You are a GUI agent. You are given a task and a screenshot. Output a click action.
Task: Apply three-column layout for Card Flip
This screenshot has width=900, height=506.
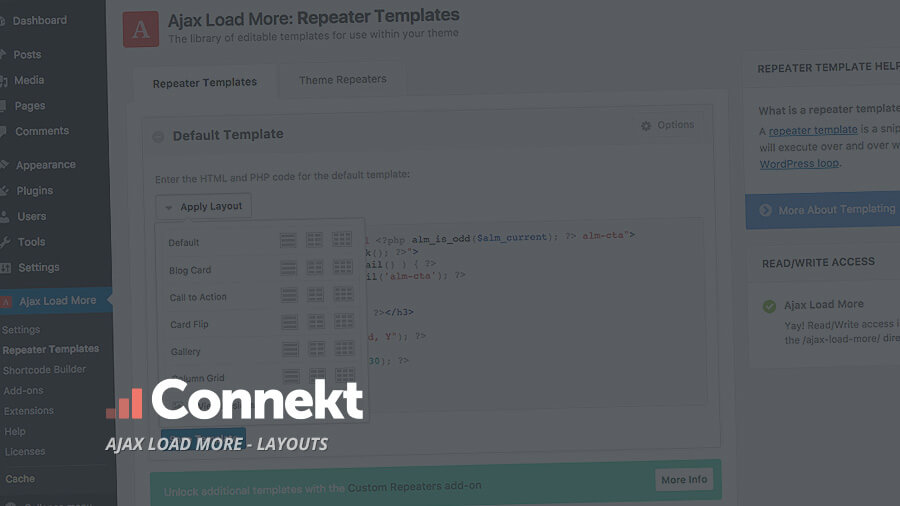[344, 321]
